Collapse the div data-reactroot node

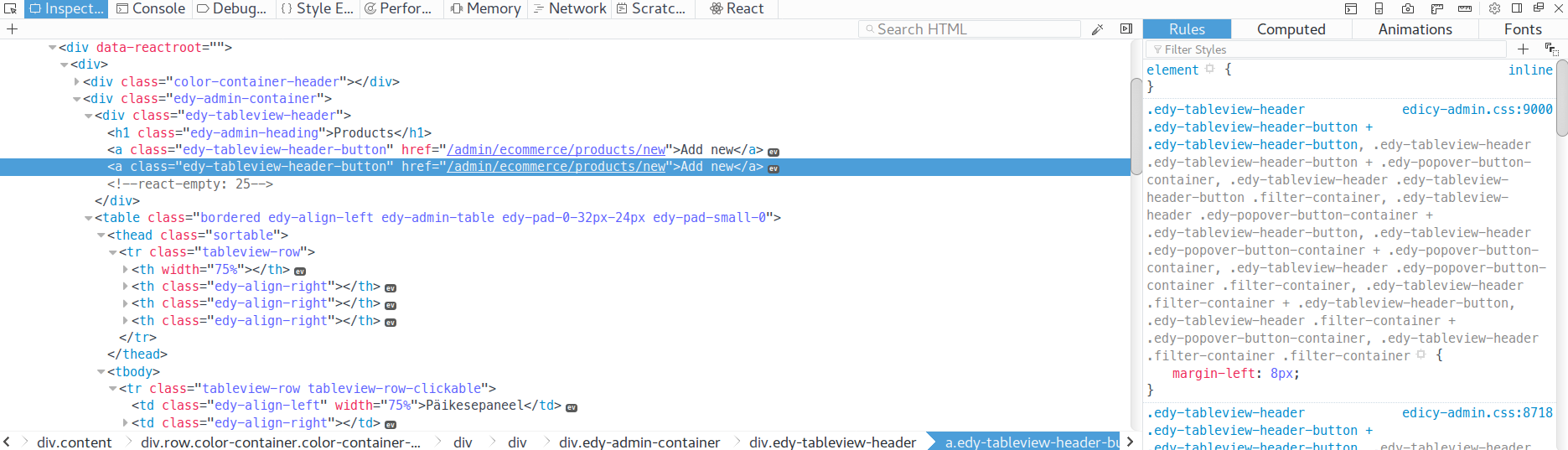coord(53,48)
